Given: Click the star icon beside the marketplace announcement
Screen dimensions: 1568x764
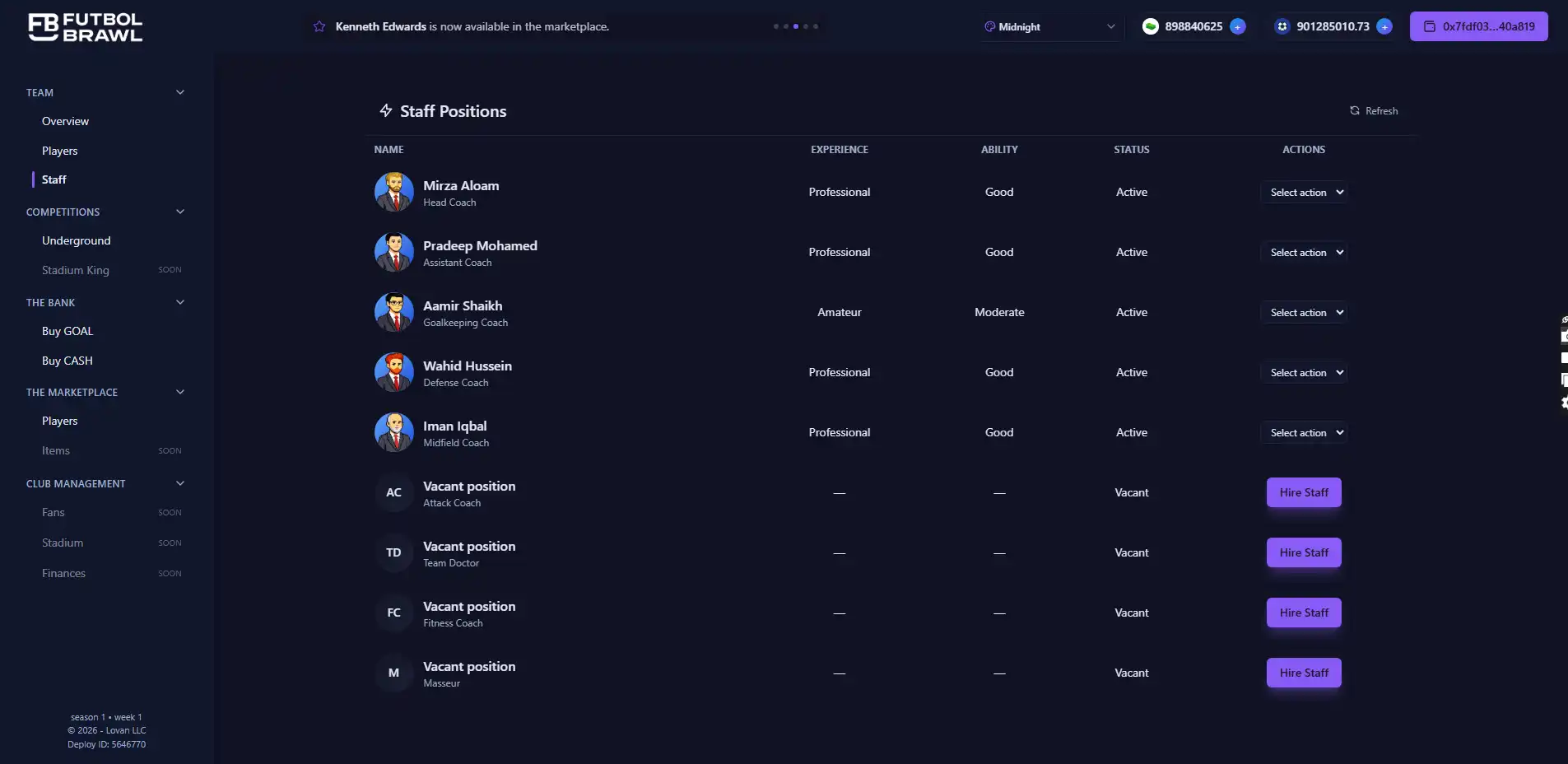Looking at the screenshot, I should click(319, 26).
